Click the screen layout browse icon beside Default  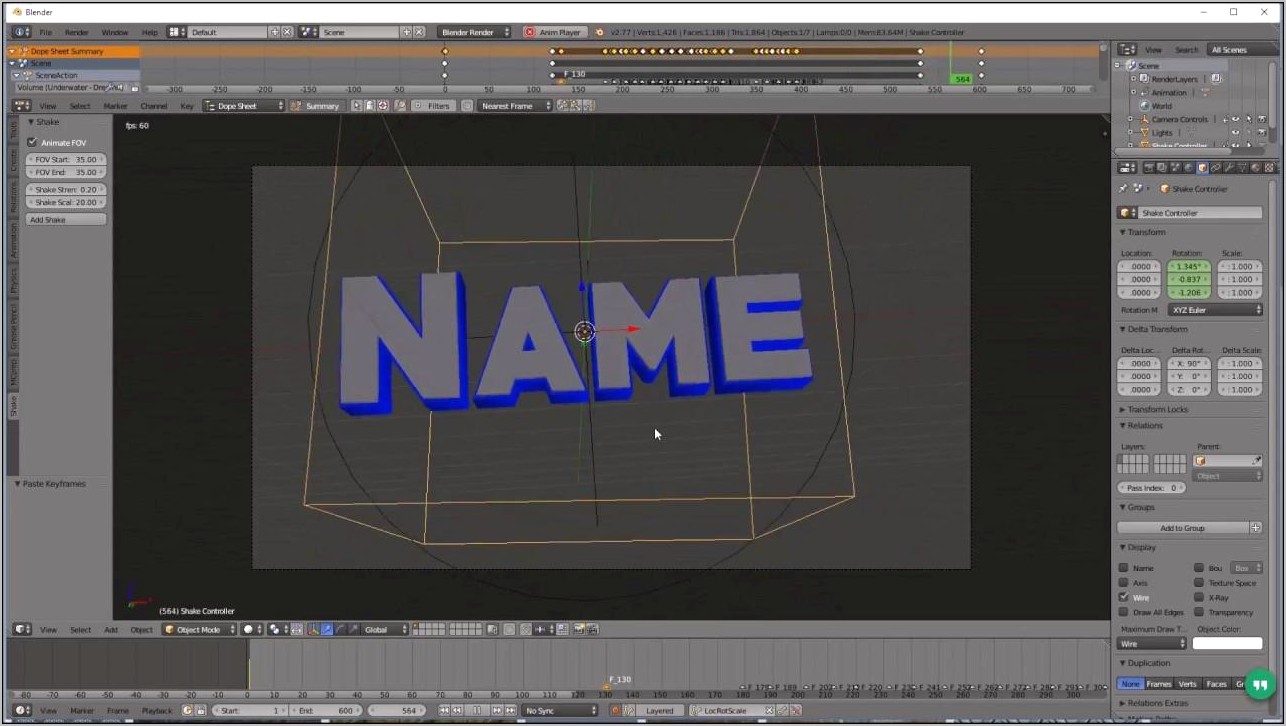point(176,32)
